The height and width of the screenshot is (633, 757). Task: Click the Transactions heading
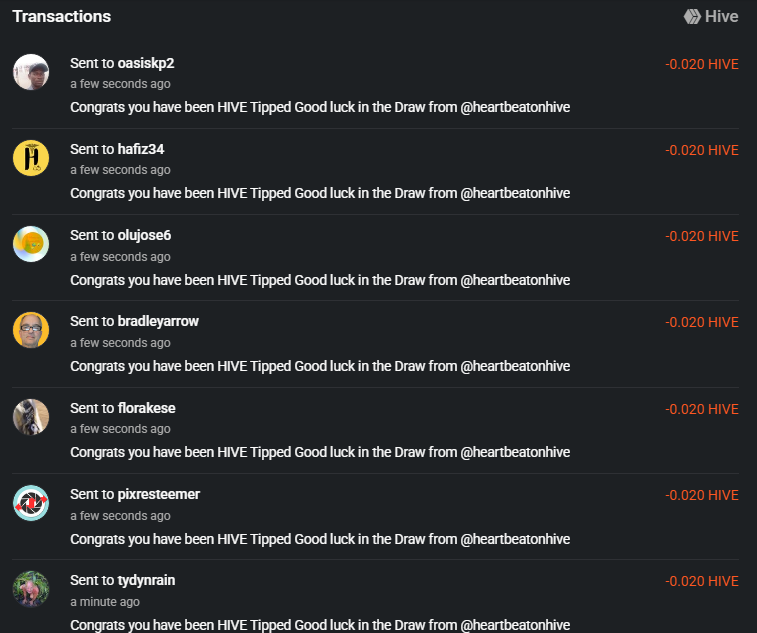click(x=62, y=16)
